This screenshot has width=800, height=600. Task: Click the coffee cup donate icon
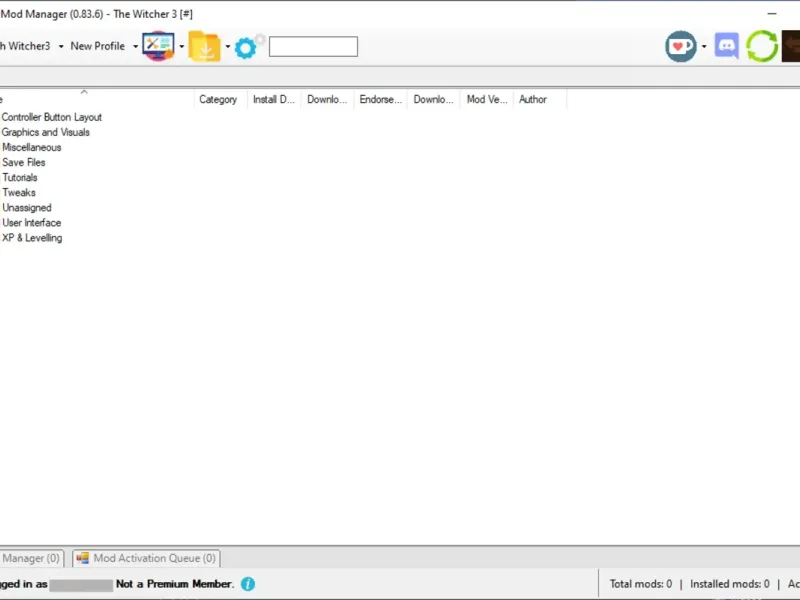[x=681, y=46]
